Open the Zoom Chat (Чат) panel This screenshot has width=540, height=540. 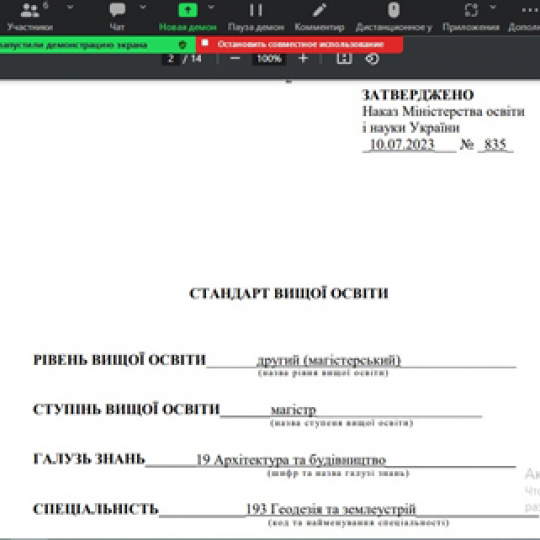point(117,16)
